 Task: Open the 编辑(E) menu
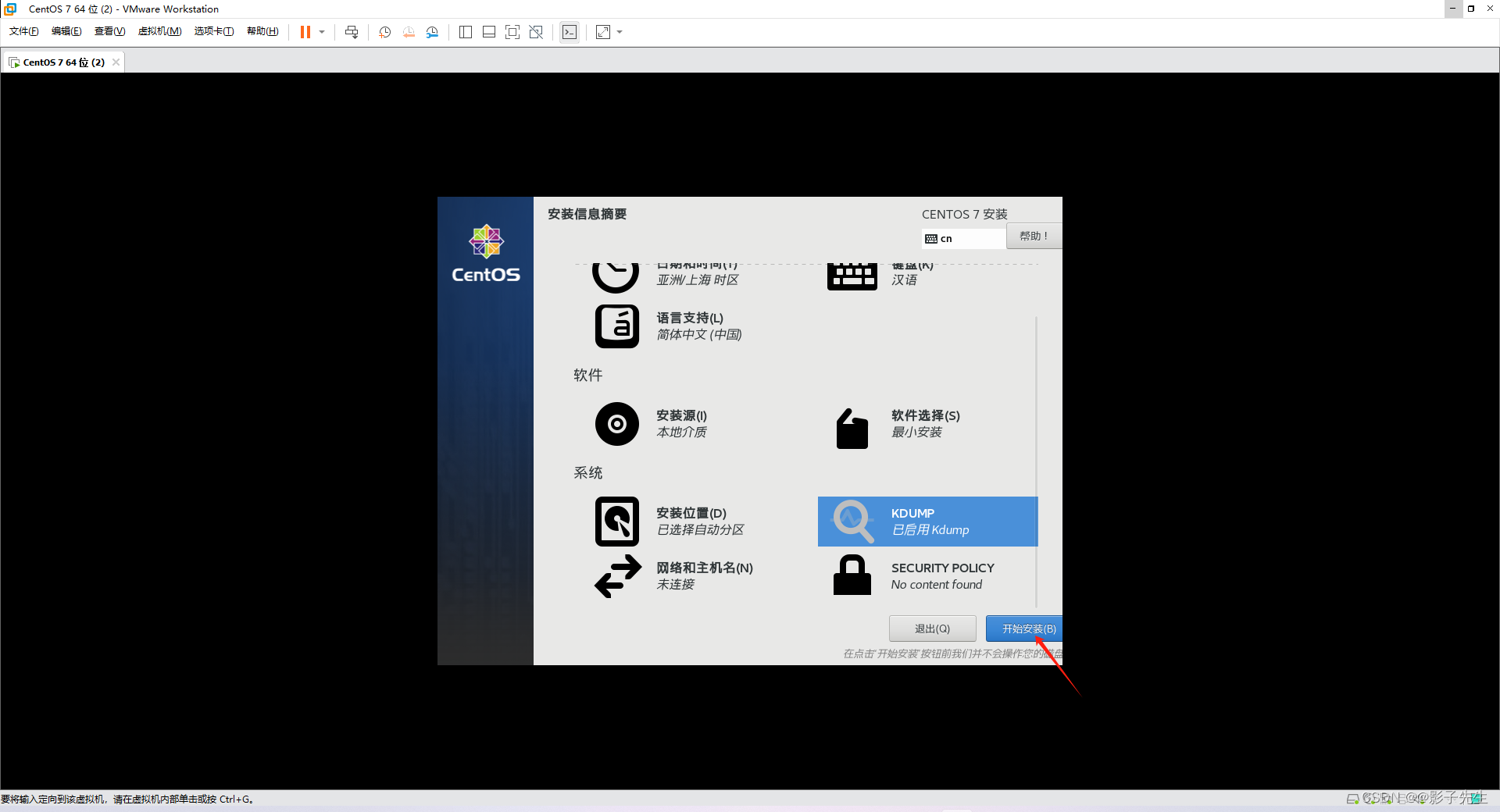pos(66,31)
